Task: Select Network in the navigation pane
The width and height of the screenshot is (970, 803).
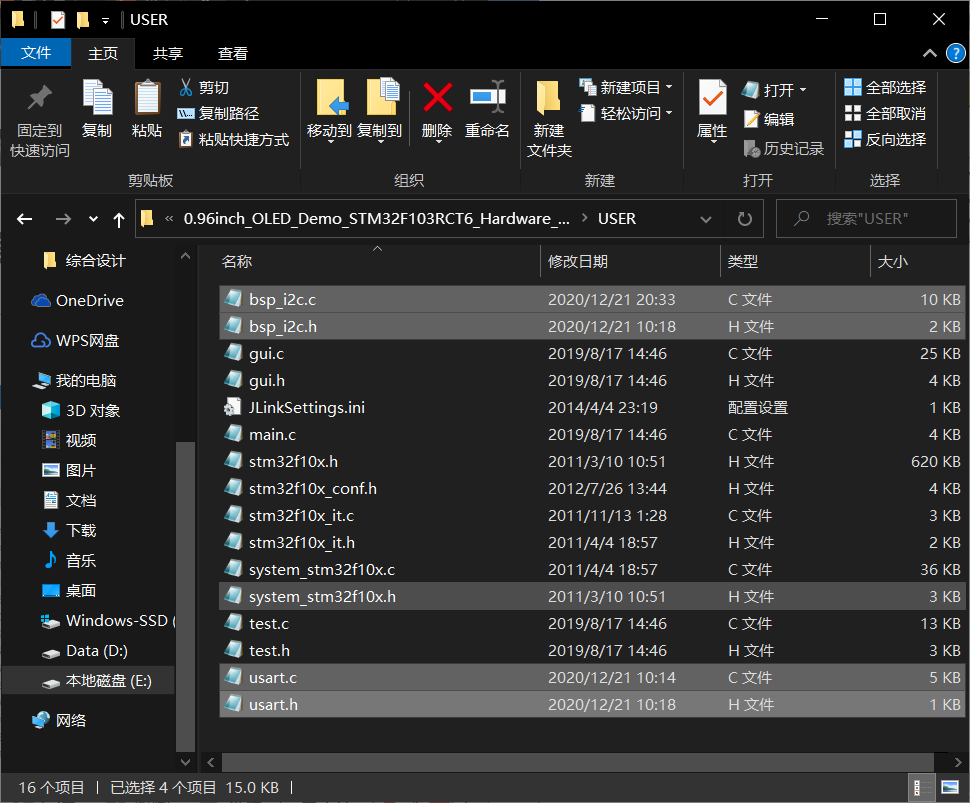Action: [x=59, y=720]
